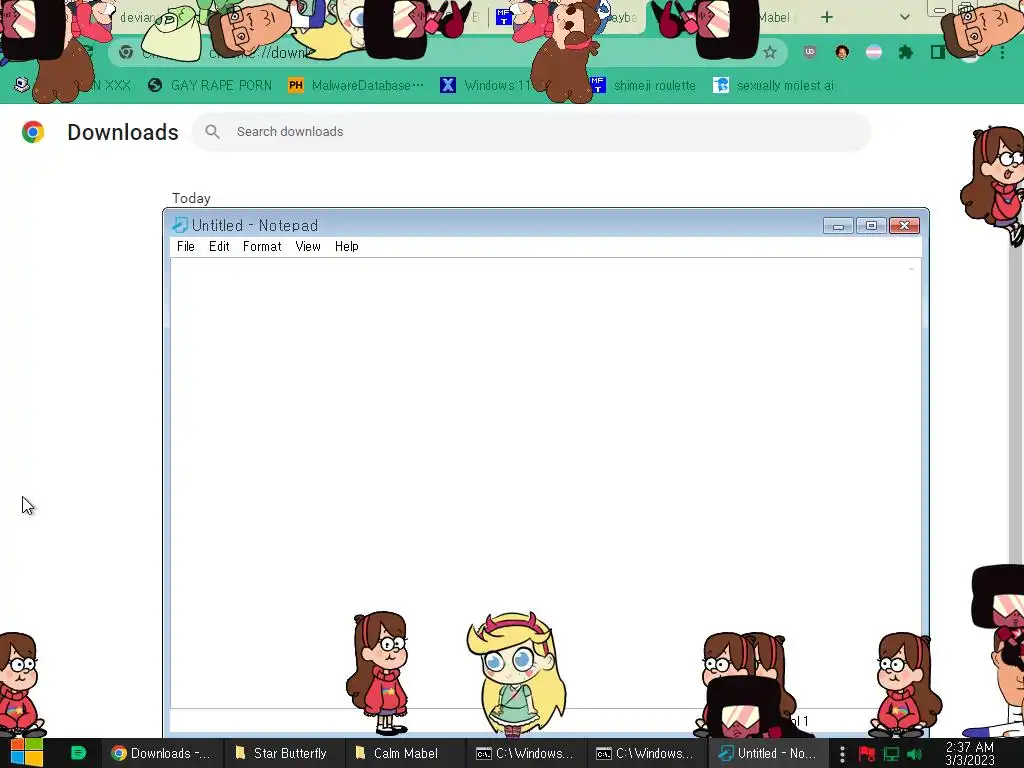Open Notepad's Help menu
Viewport: 1024px width, 768px height.
point(346,246)
